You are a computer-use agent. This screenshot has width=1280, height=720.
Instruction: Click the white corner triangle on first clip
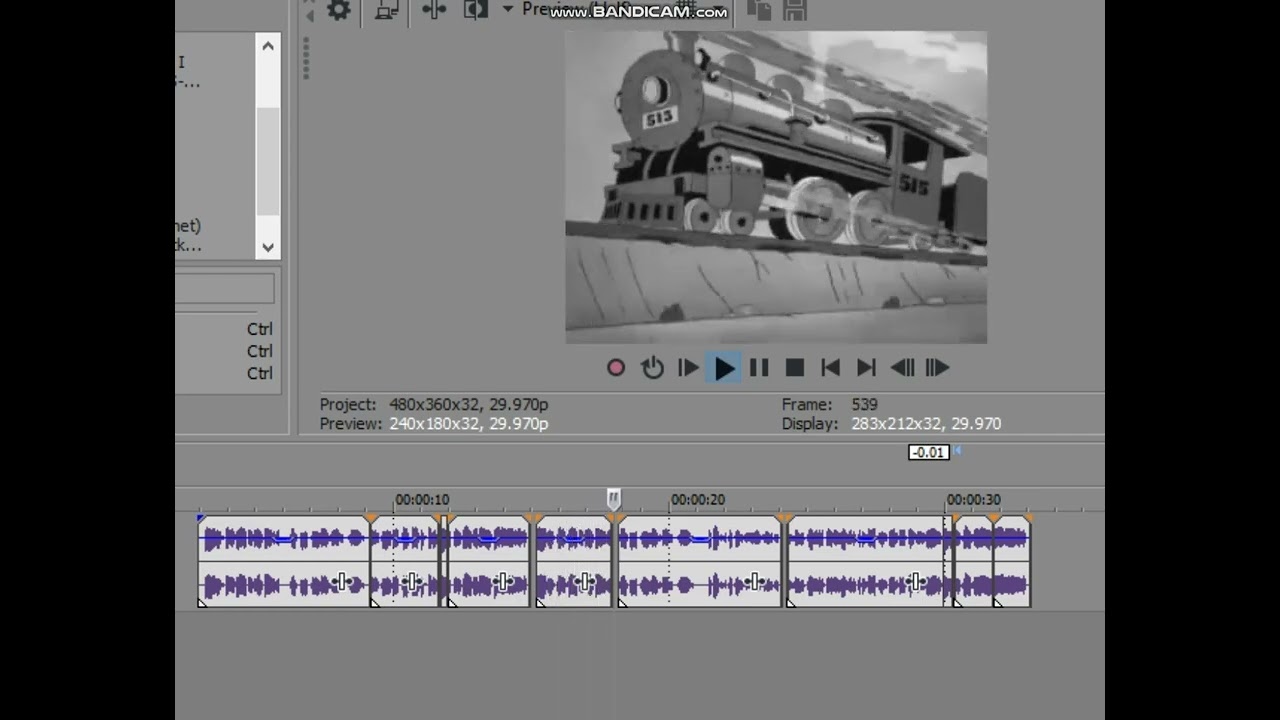pyautogui.click(x=202, y=602)
